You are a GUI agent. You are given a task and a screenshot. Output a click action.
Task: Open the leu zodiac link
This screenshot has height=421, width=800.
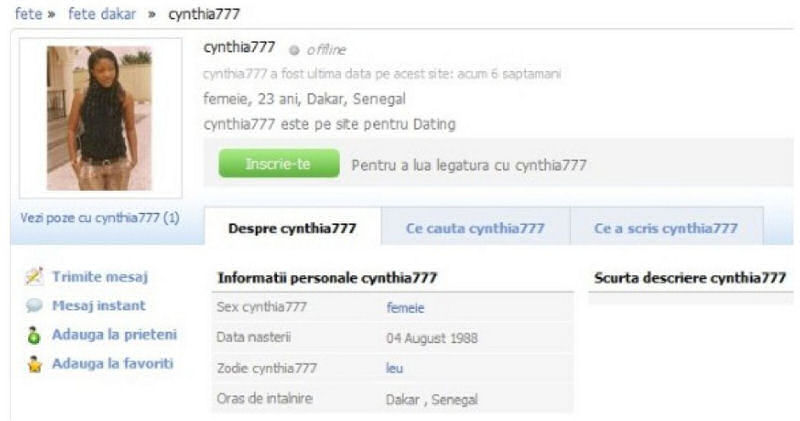394,368
